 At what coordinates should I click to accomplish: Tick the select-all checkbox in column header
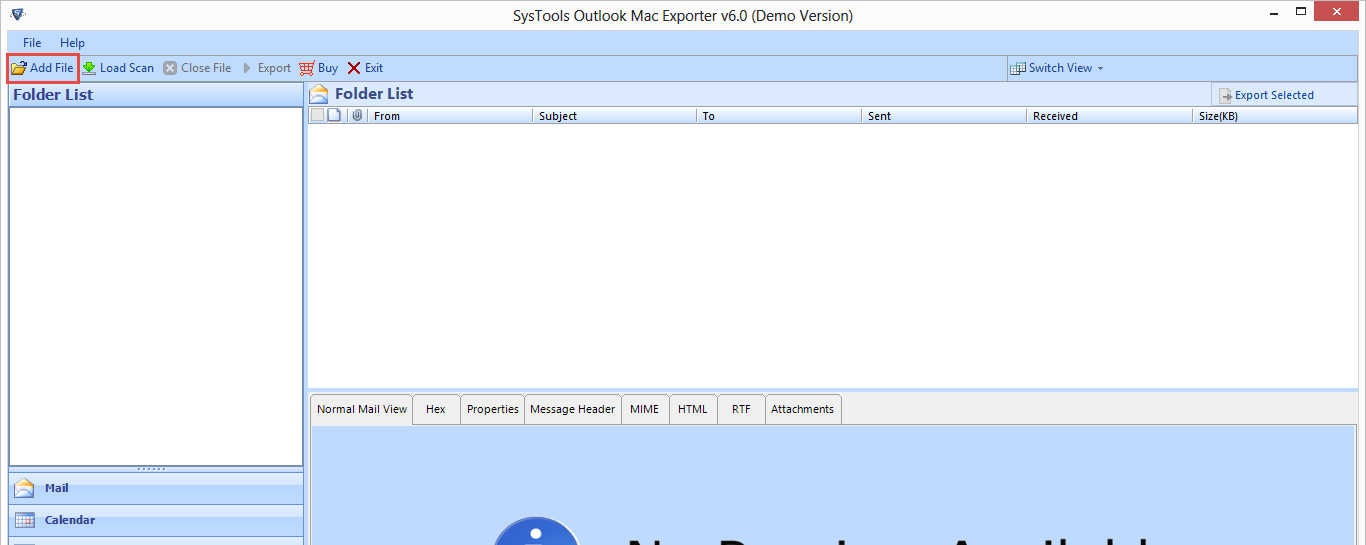click(317, 115)
